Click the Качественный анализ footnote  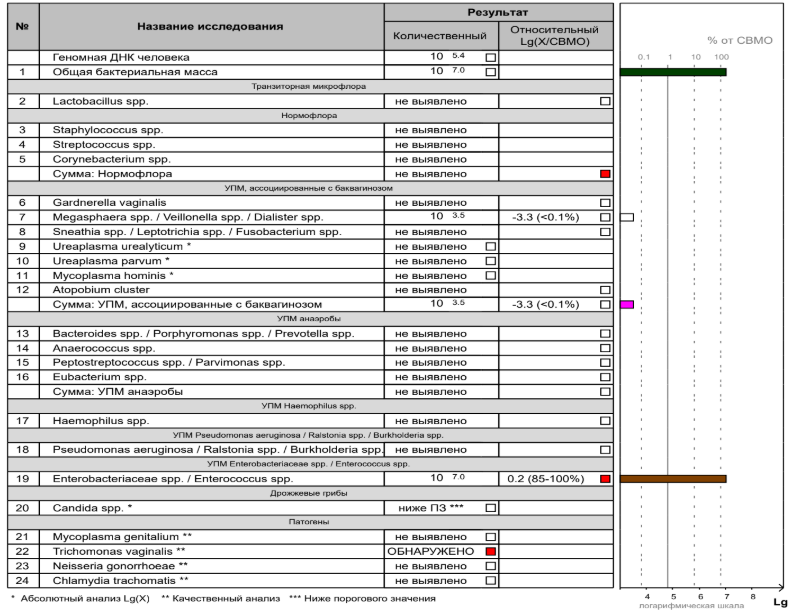221,598
